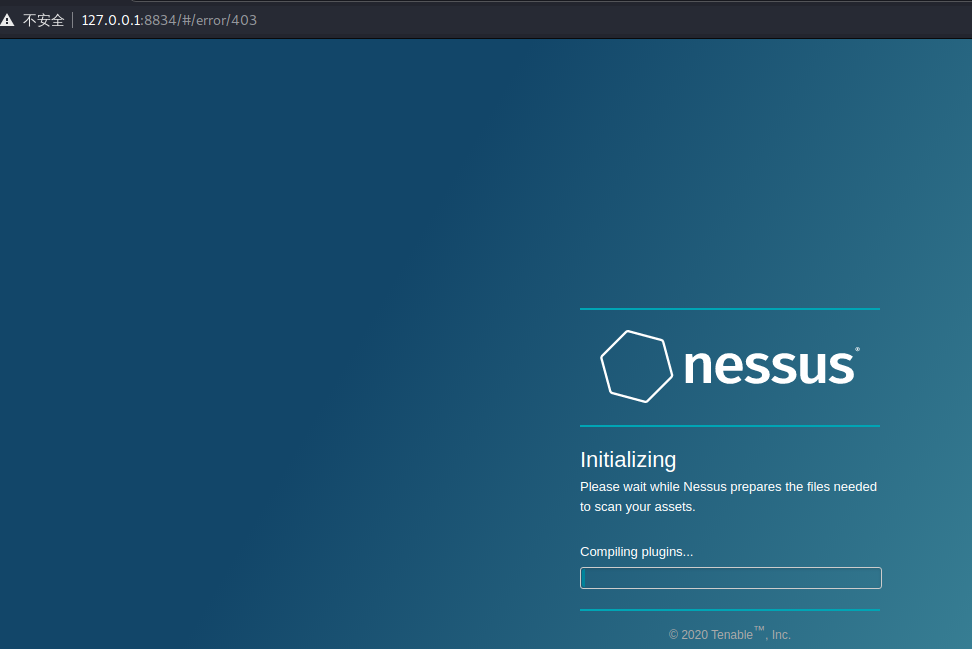Viewport: 972px width, 649px height.
Task: Click the Compiling plugins progress bar
Action: [731, 578]
